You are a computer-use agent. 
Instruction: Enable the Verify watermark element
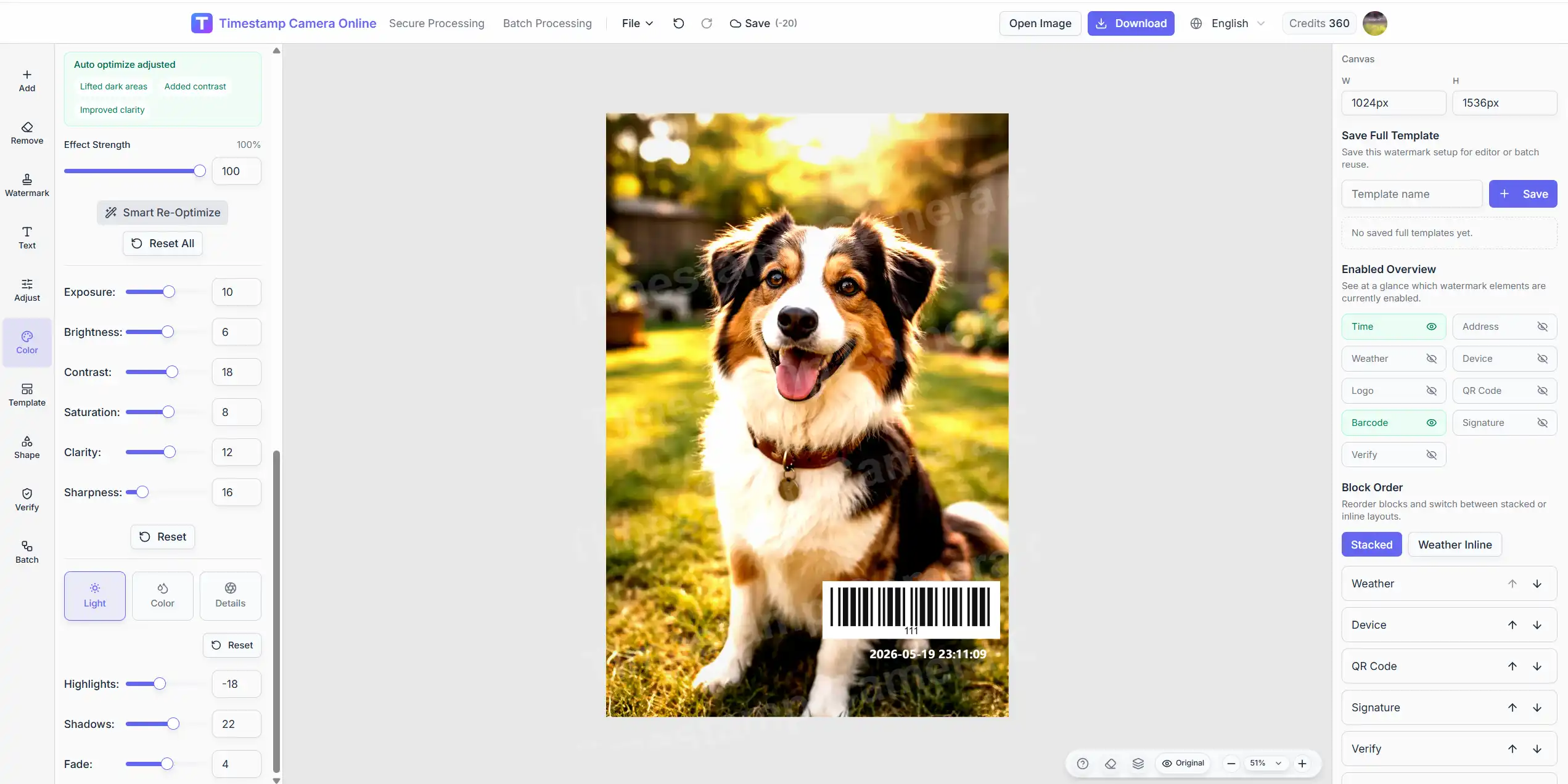point(1394,455)
